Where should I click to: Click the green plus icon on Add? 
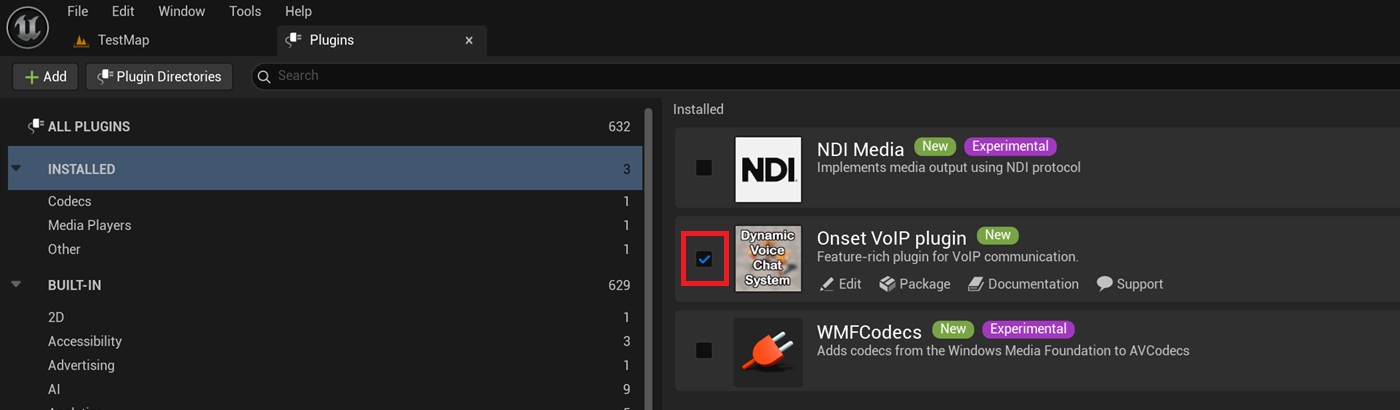coord(32,77)
